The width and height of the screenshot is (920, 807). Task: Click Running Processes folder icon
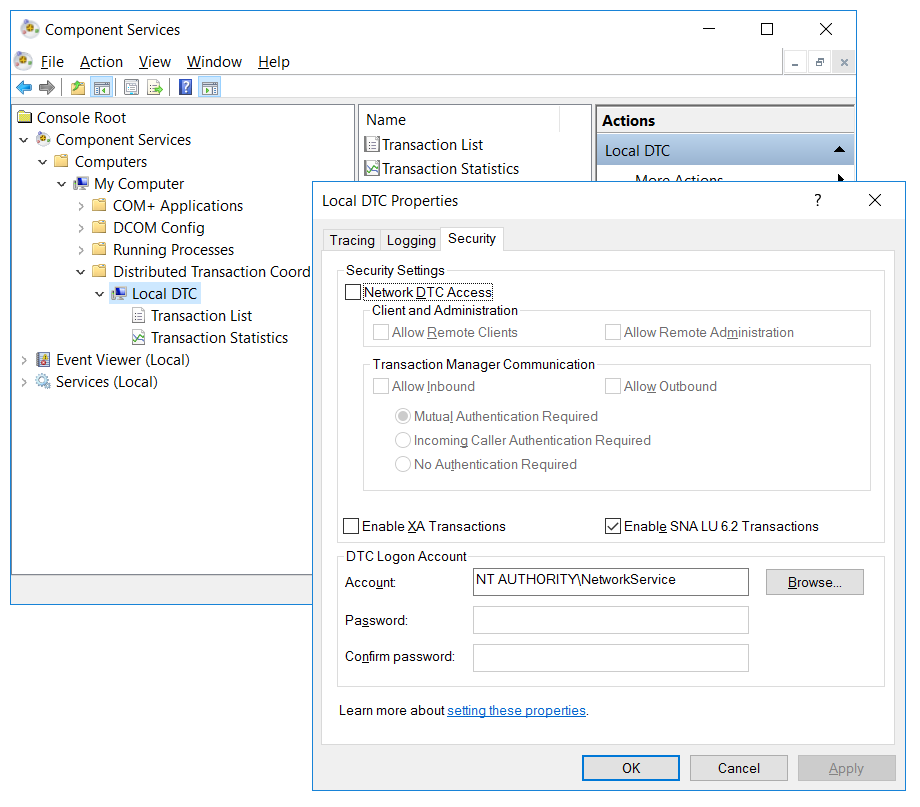100,249
